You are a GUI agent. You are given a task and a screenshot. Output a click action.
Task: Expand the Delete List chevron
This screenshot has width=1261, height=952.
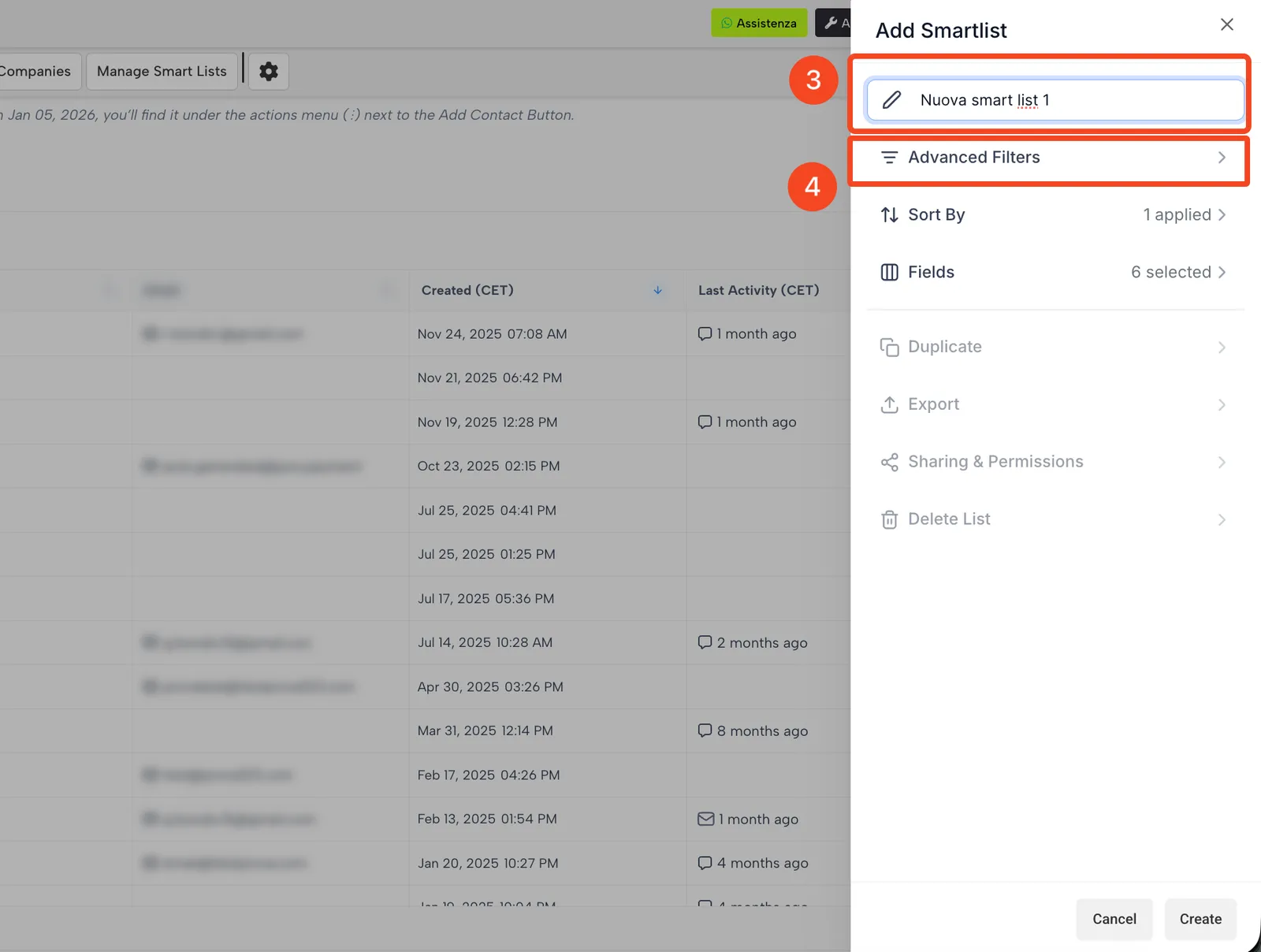pyautogui.click(x=1222, y=520)
